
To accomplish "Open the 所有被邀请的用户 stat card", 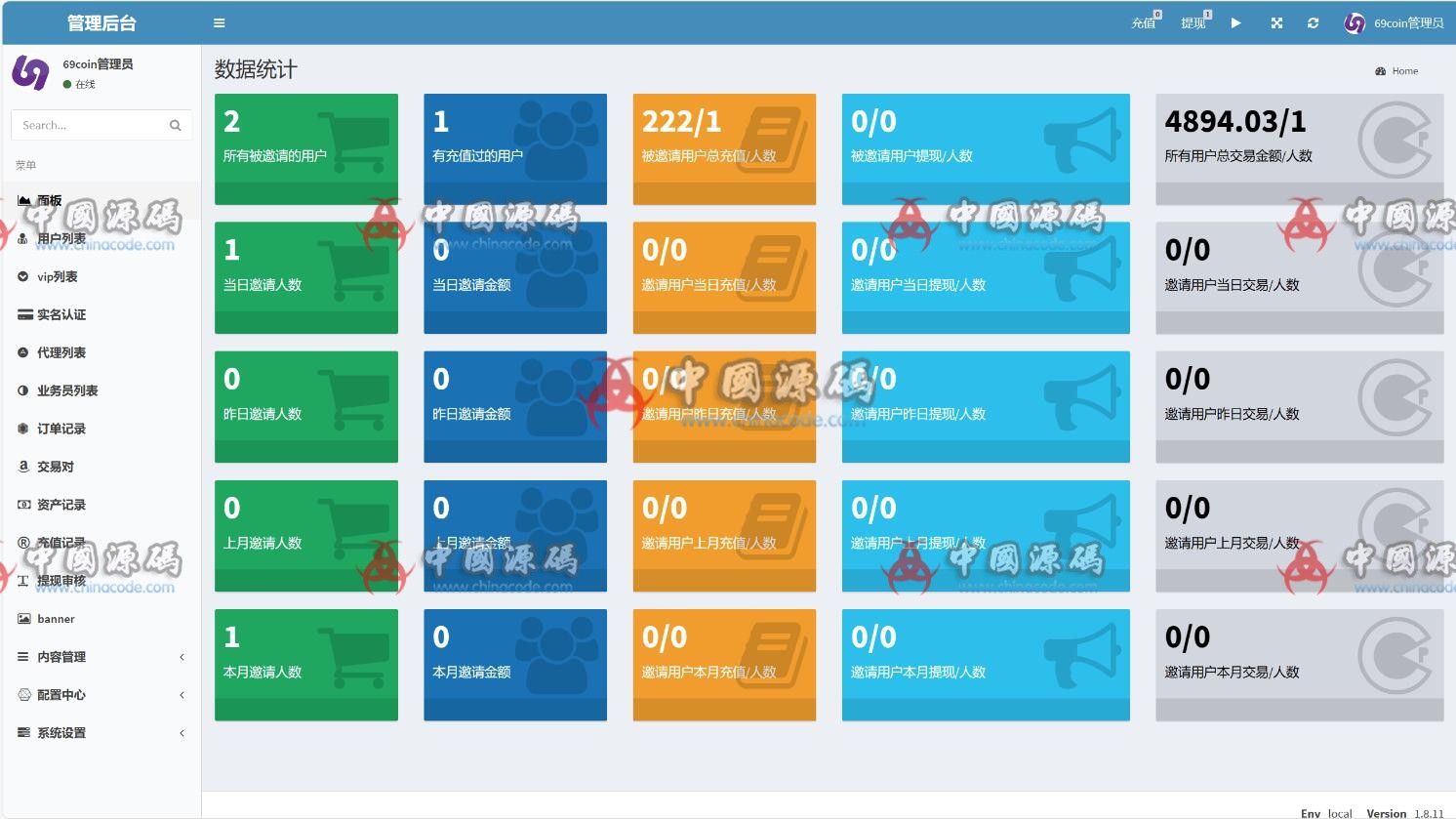I will pos(306,149).
